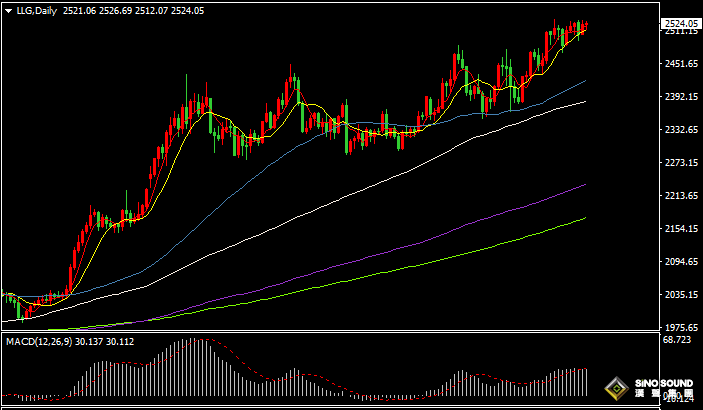Screen dimensions: 703x410
Task: Click the 2213.65 price axis label
Action: click(680, 196)
